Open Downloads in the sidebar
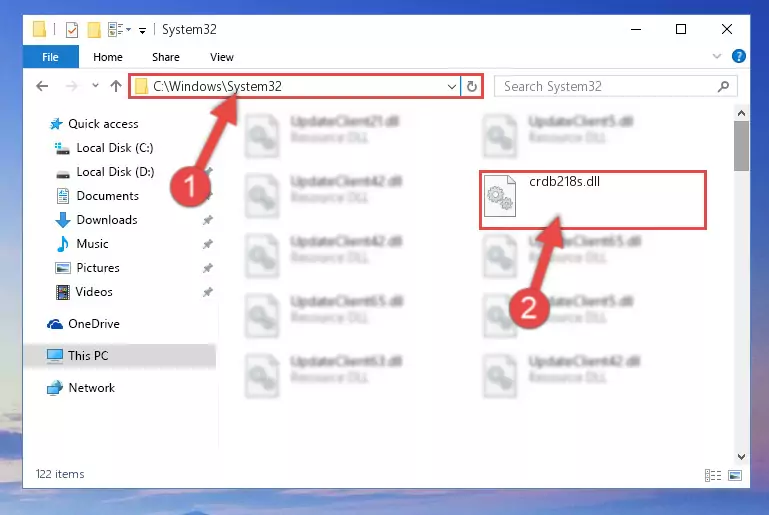 [107, 220]
